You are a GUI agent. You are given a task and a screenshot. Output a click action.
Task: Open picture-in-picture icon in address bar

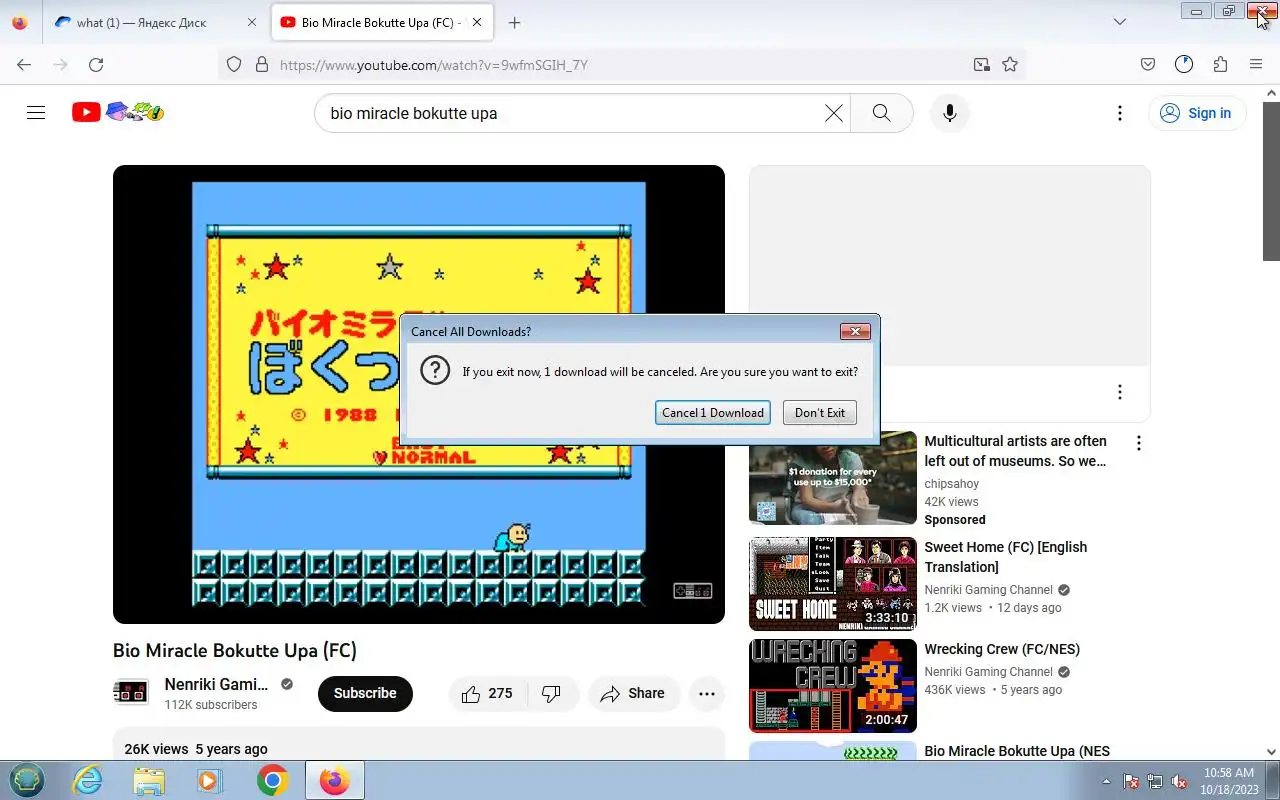(x=982, y=64)
